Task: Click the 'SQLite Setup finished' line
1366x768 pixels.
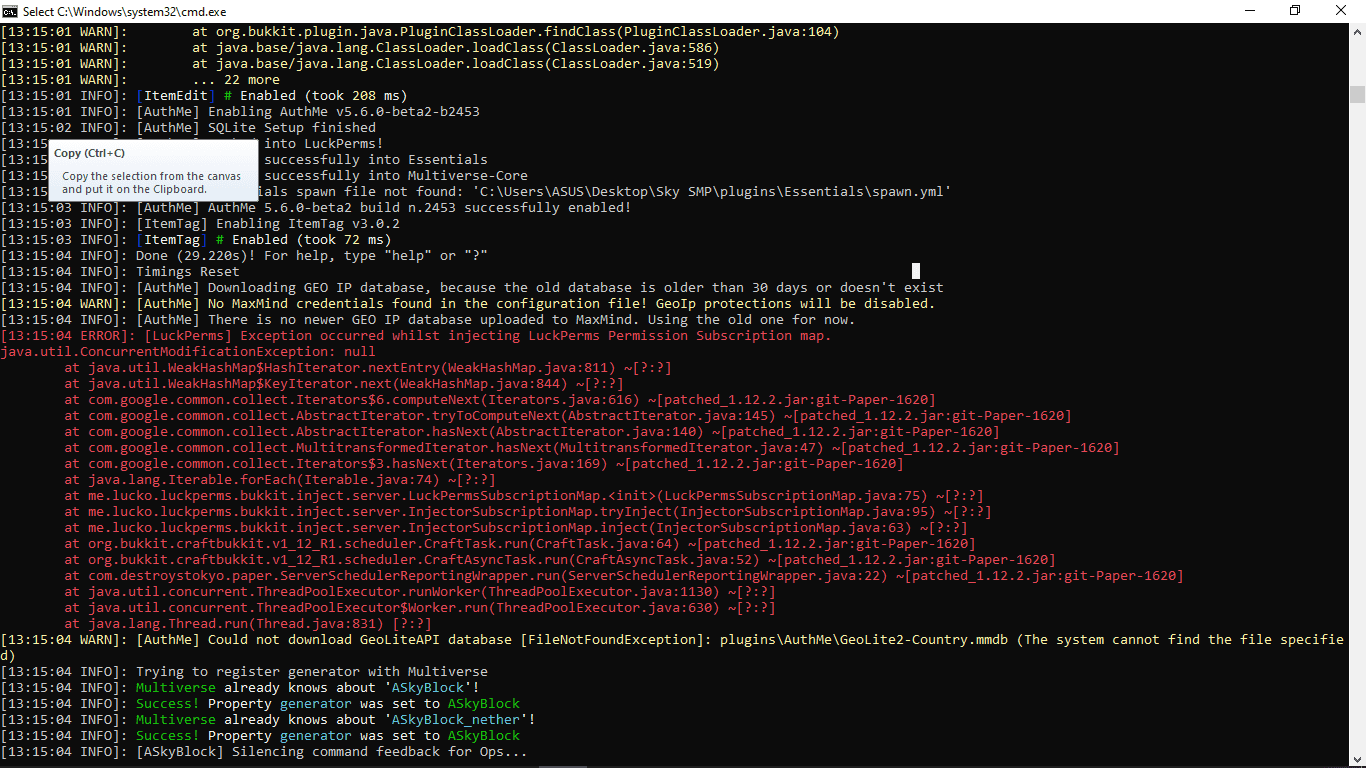Action: pos(188,128)
